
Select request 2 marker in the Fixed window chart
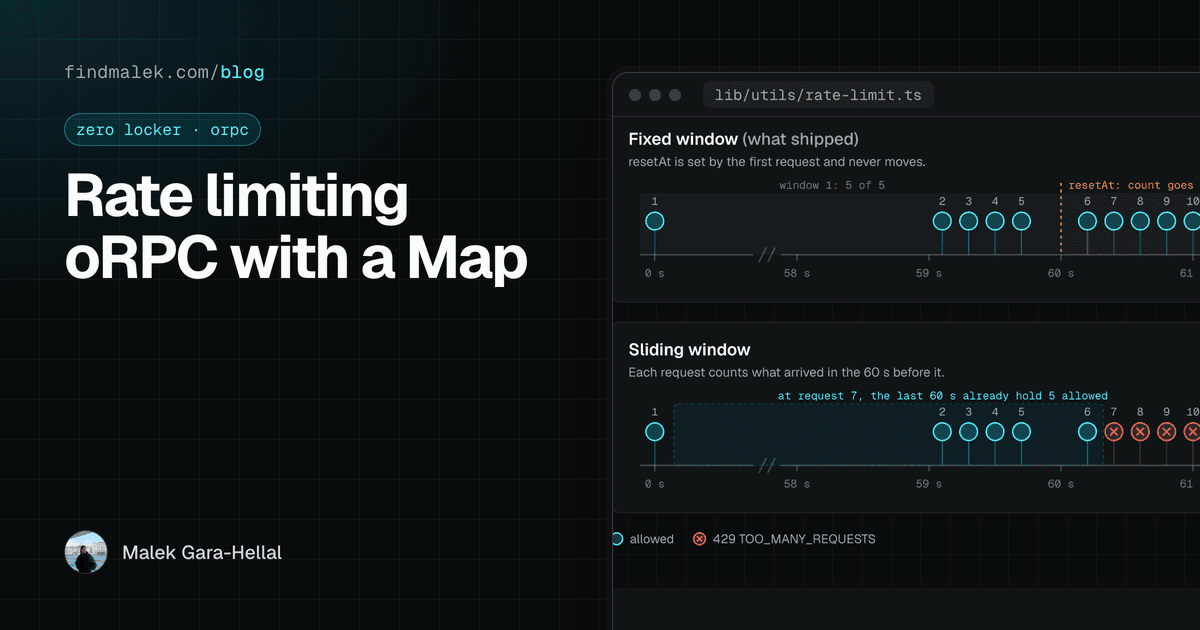[x=942, y=221]
